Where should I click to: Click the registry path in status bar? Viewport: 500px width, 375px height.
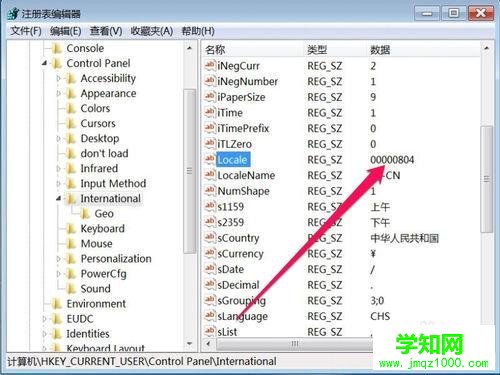pyautogui.click(x=142, y=361)
